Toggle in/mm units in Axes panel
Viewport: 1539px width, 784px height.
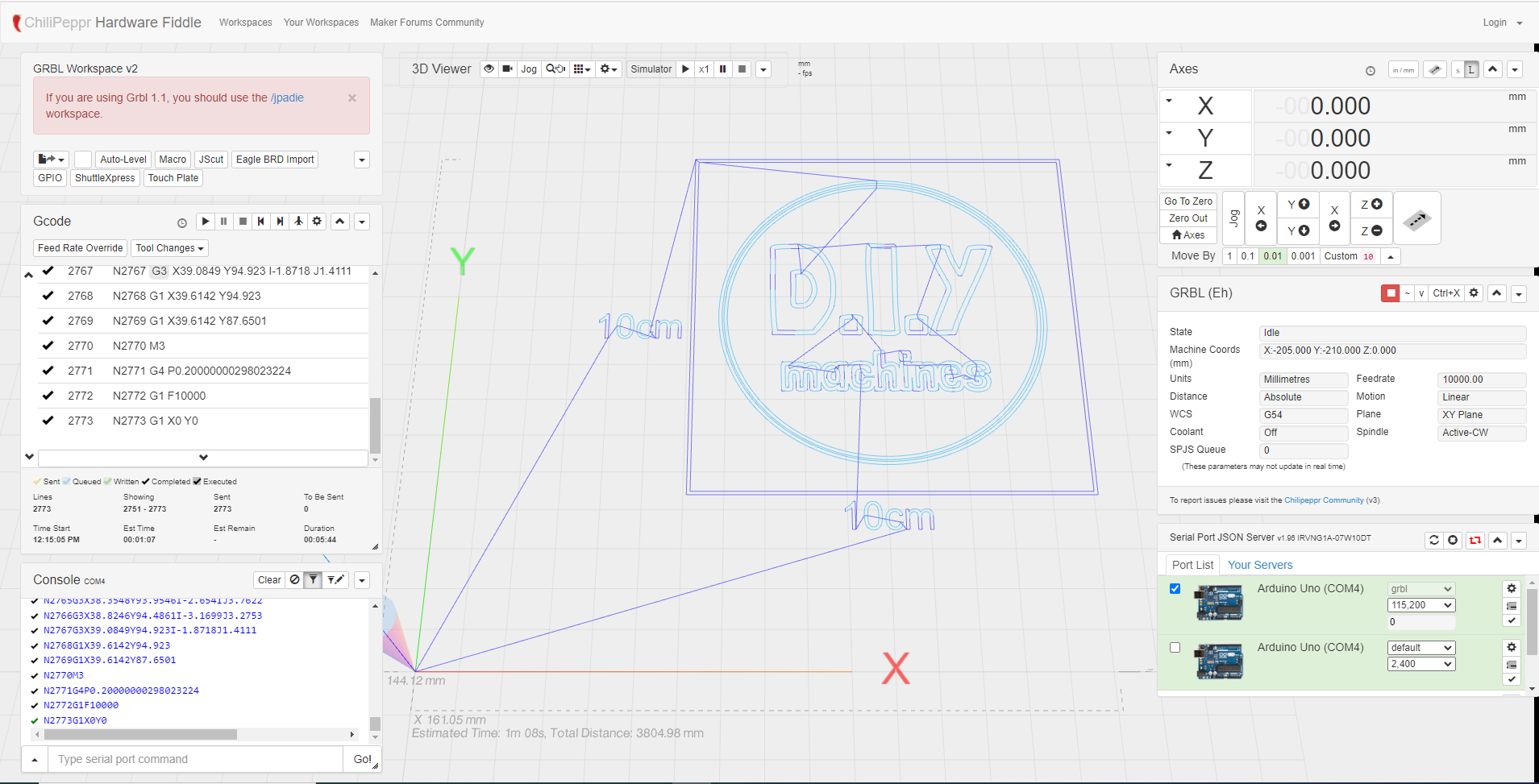point(1404,70)
